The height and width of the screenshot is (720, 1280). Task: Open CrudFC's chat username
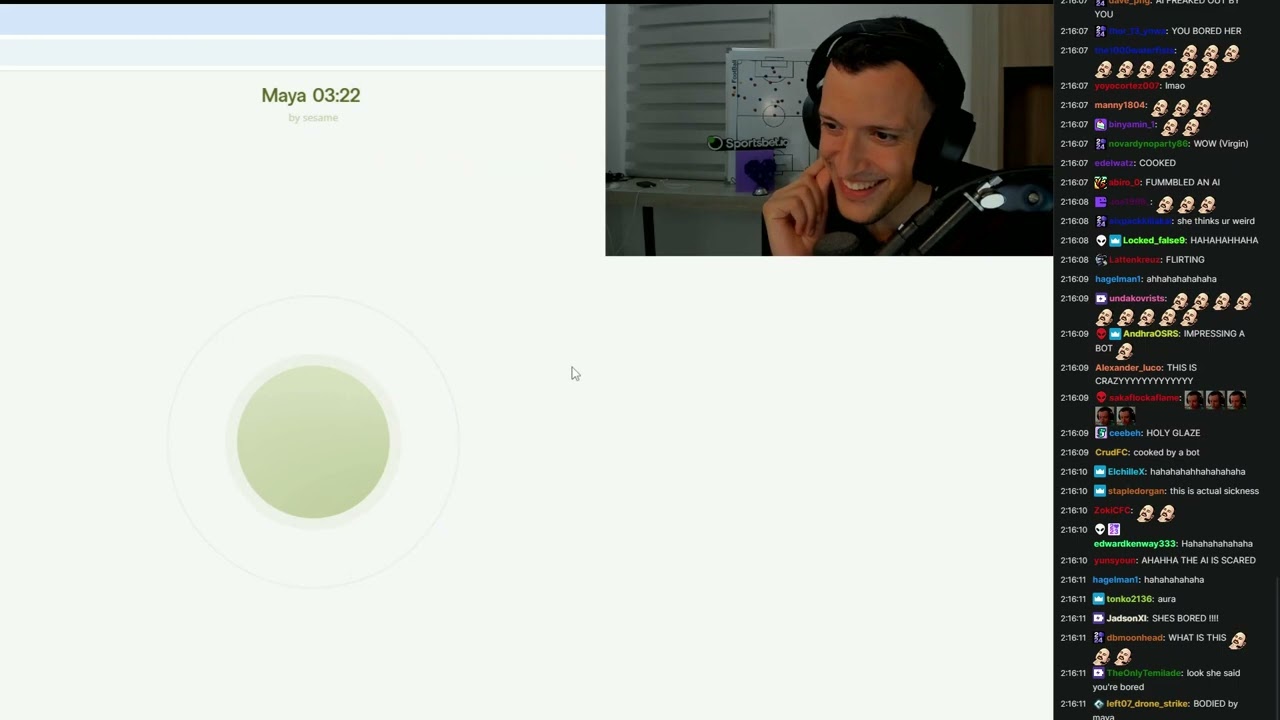coord(1111,453)
